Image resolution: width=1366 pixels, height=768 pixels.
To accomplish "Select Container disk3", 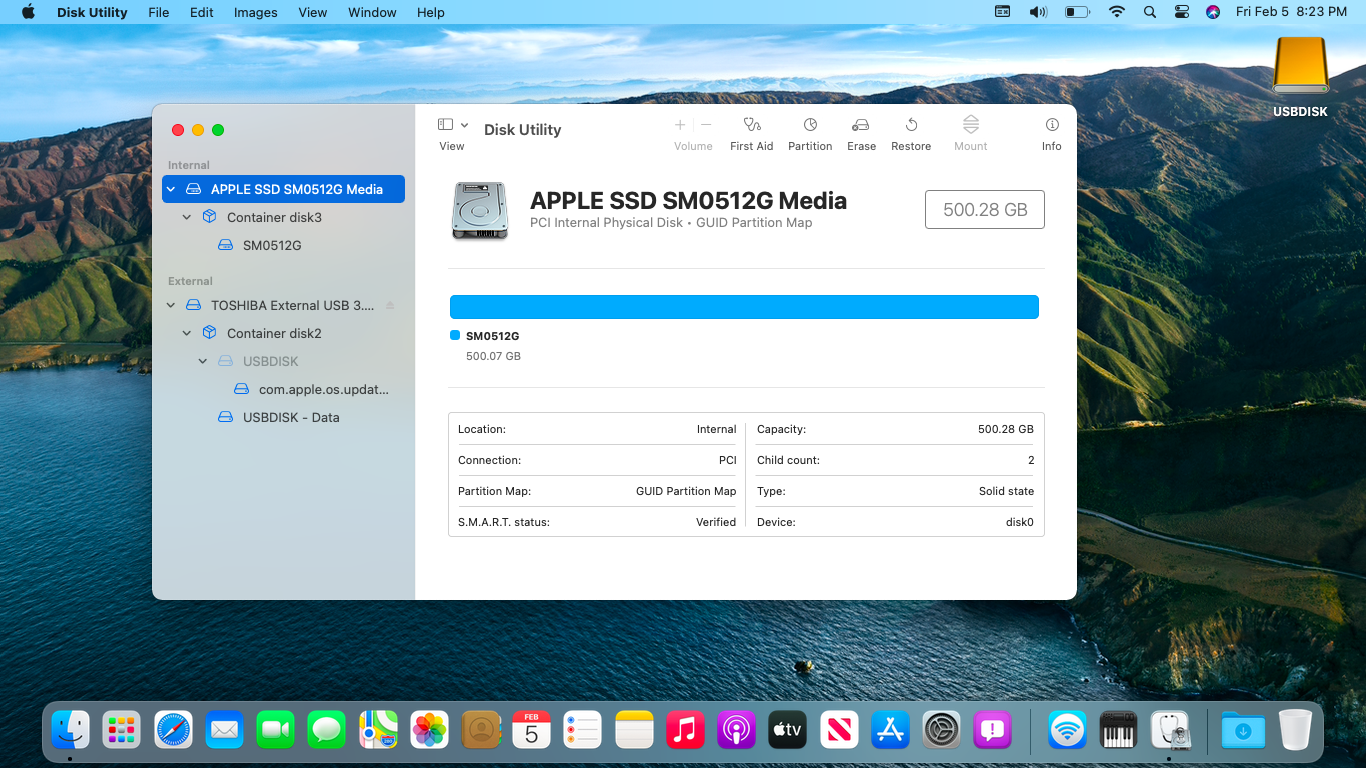I will pyautogui.click(x=274, y=217).
